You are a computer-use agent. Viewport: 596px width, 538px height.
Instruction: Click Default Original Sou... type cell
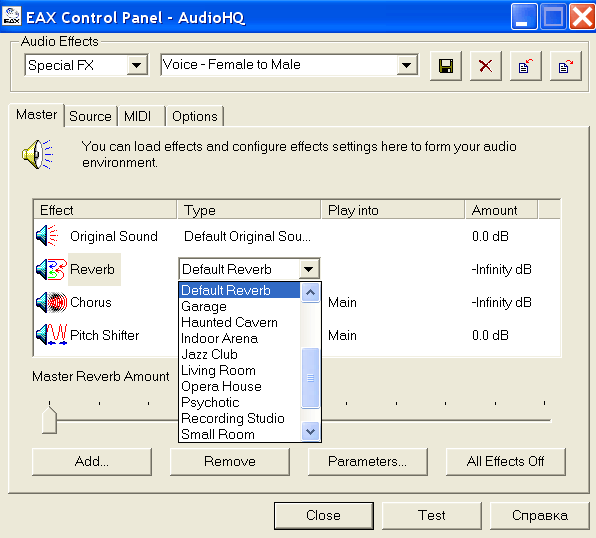(247, 236)
